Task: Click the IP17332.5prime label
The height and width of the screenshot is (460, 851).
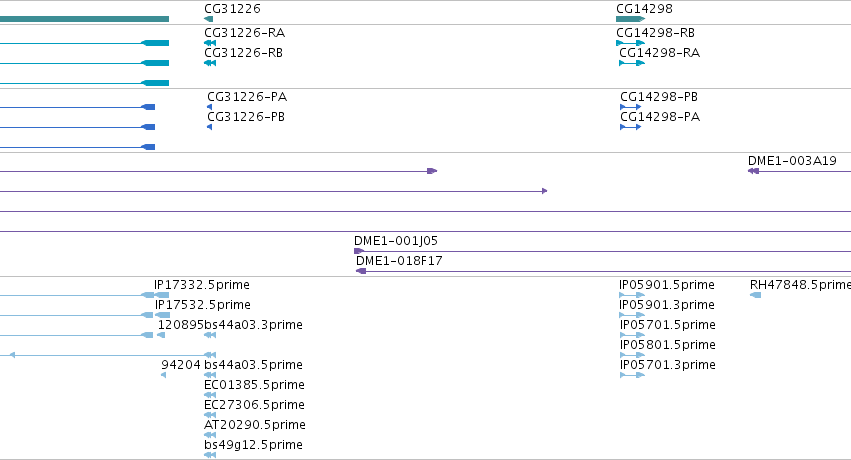Action: click(202, 285)
